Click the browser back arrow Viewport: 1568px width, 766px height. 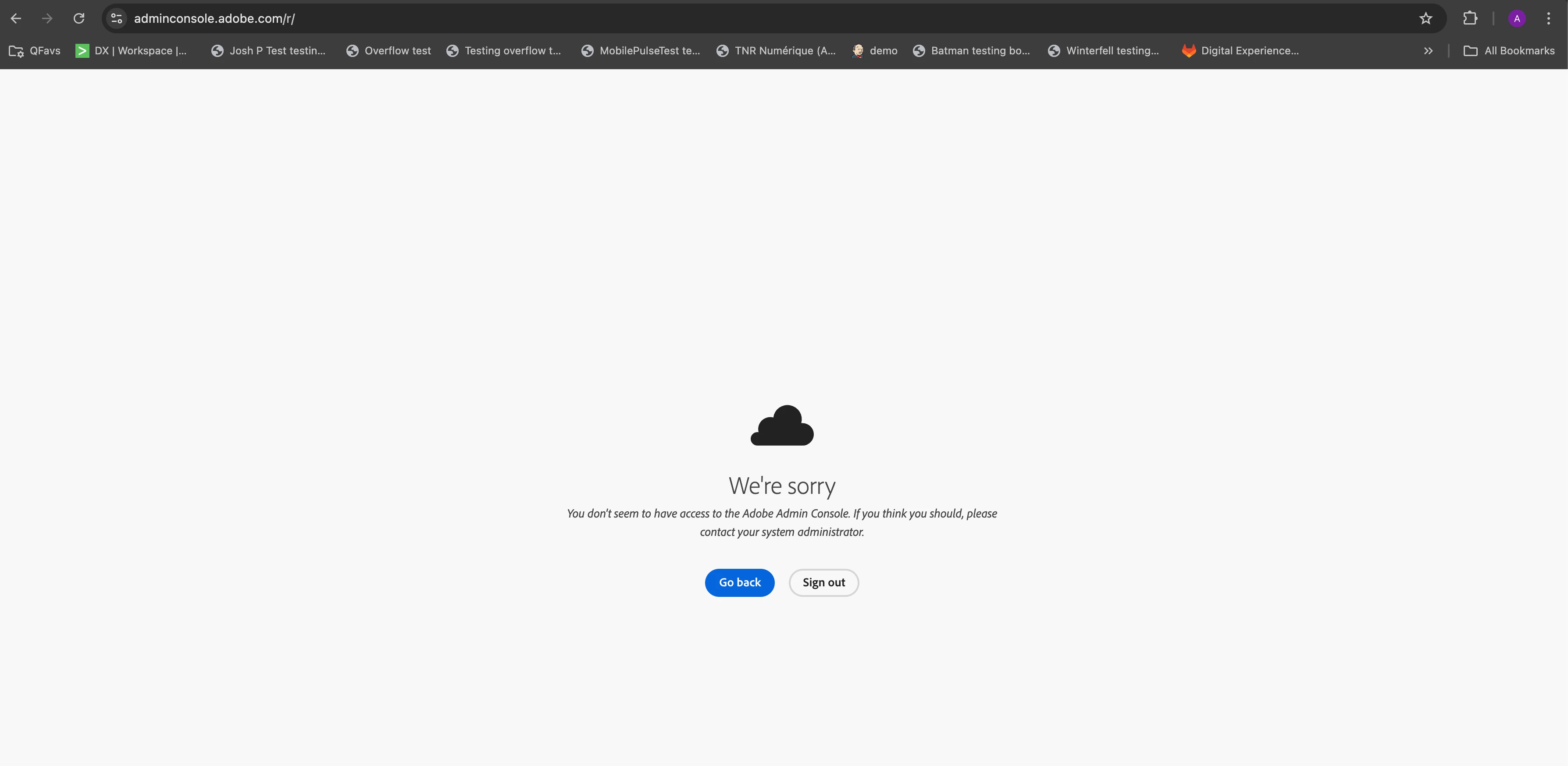(x=16, y=18)
